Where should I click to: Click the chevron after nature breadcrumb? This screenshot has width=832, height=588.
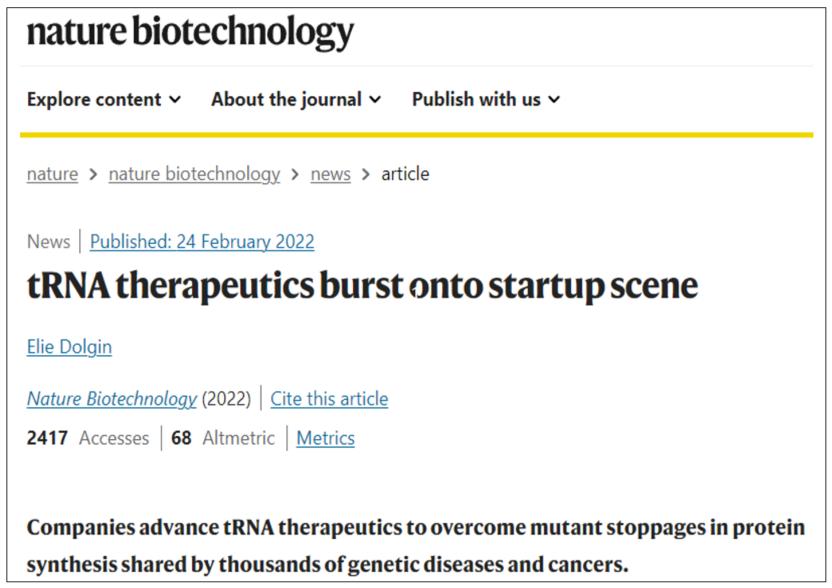point(93,174)
